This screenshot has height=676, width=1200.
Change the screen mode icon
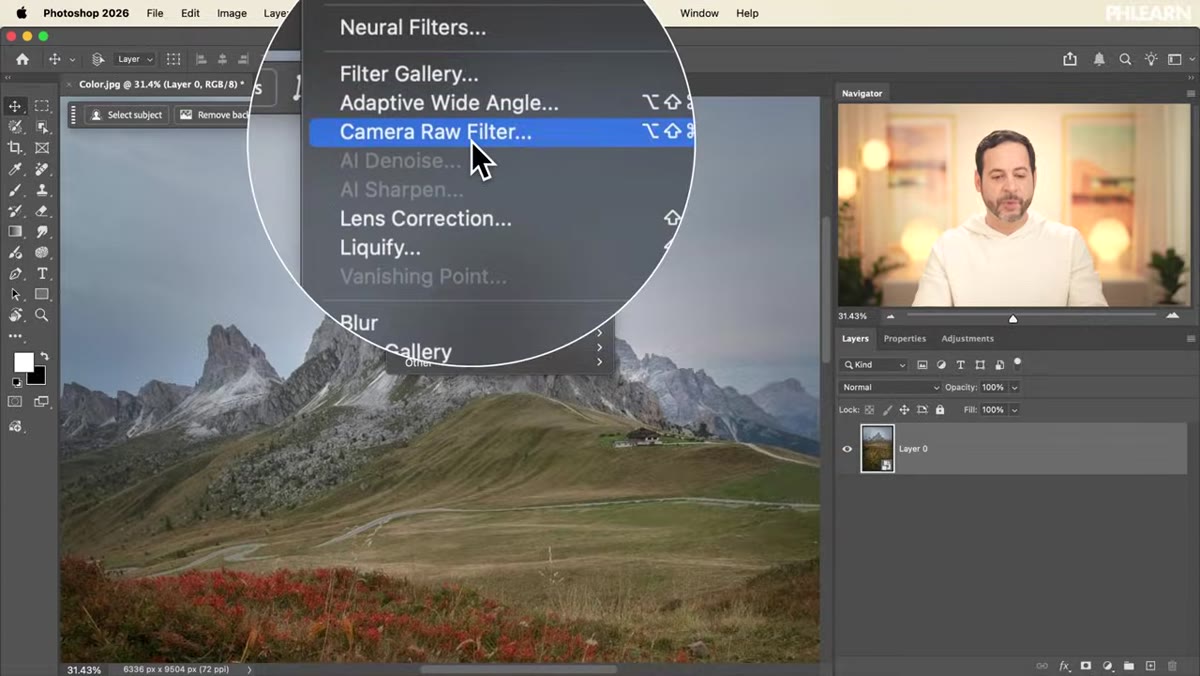click(x=42, y=402)
